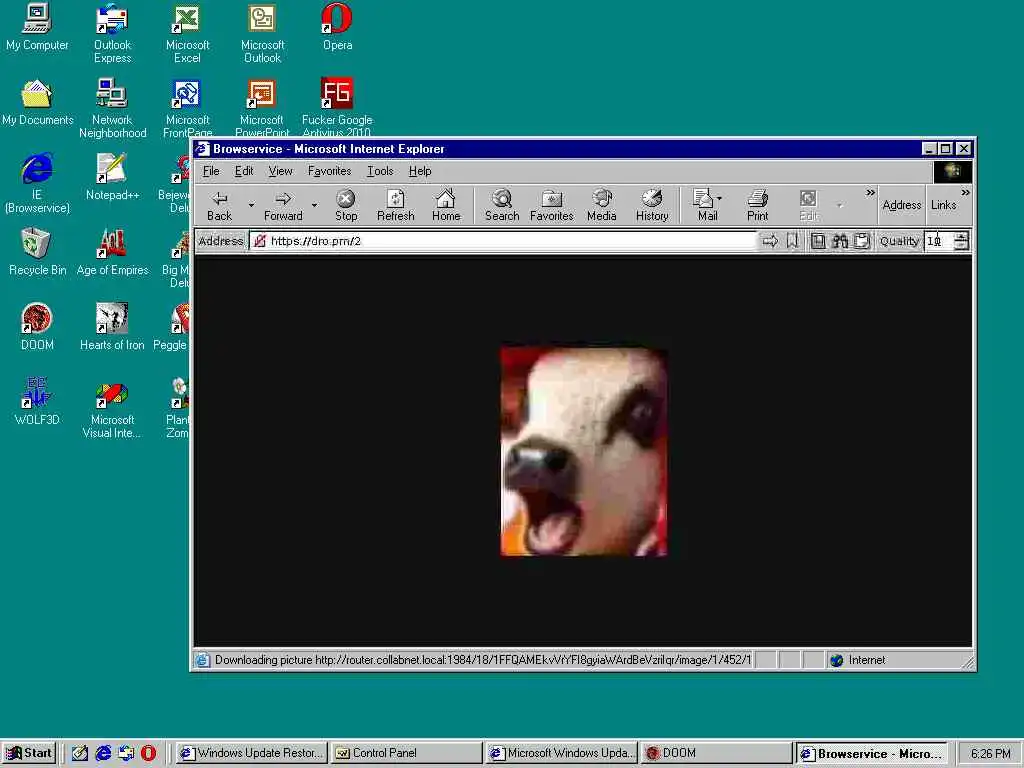Open Microsoft PowerPoint desktop shortcut
The height and width of the screenshot is (768, 1024).
pos(262,107)
